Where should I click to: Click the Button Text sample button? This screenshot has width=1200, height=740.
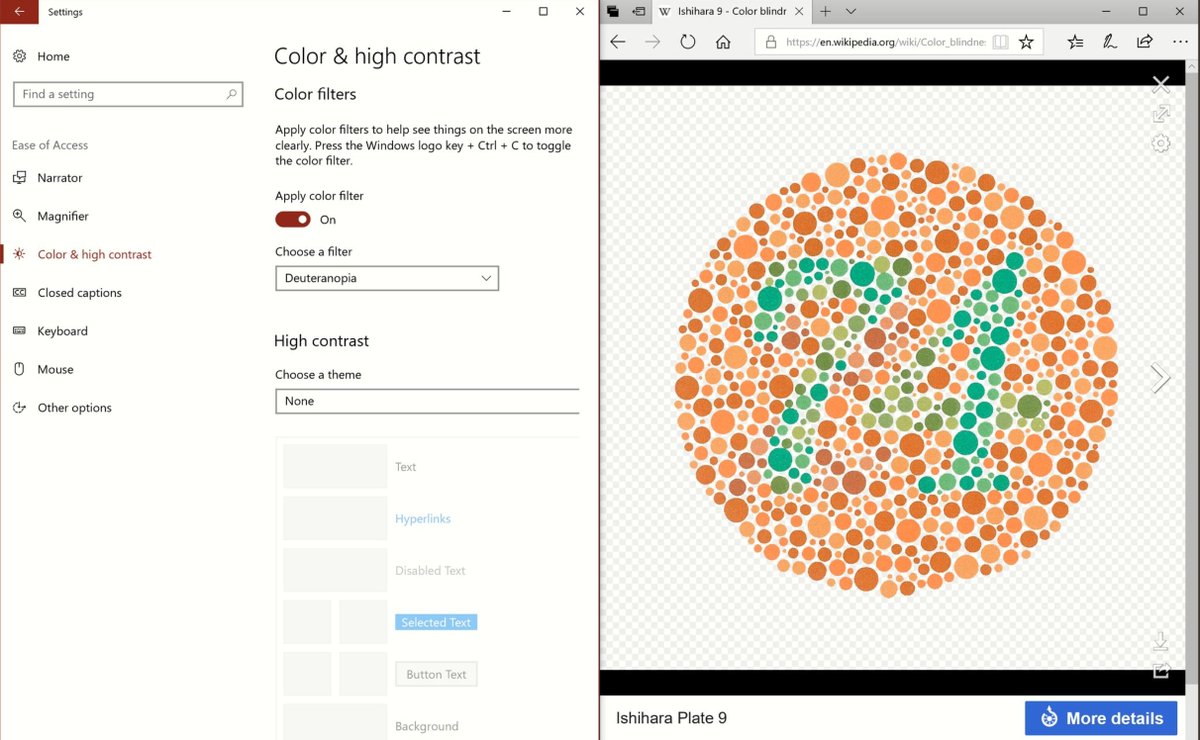click(436, 674)
